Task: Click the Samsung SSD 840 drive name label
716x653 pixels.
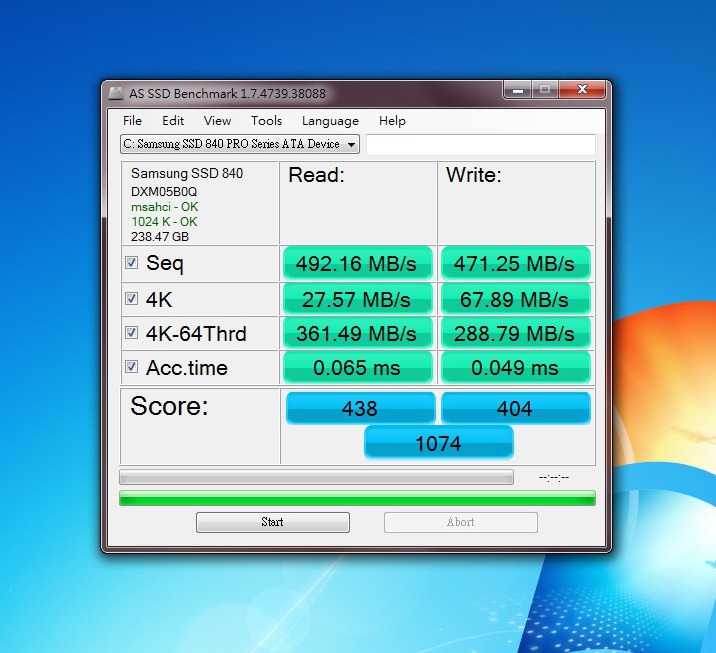Action: click(187, 174)
